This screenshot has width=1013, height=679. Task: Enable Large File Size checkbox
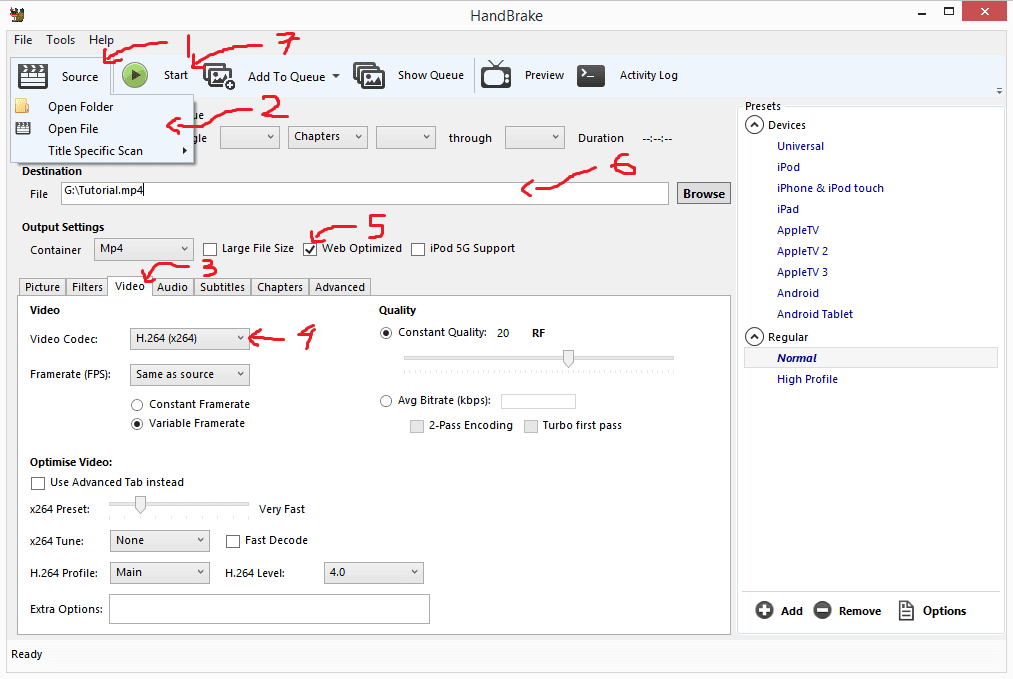[x=210, y=249]
